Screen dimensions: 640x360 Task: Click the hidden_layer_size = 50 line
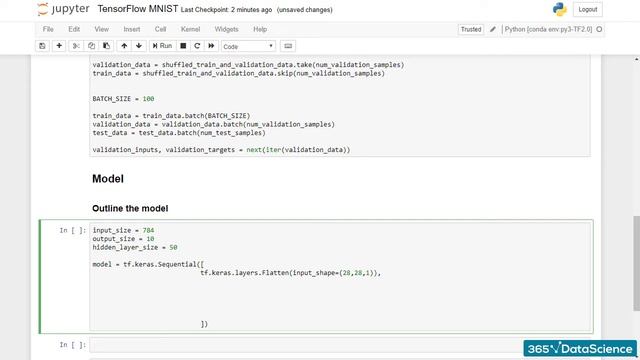(x=135, y=247)
